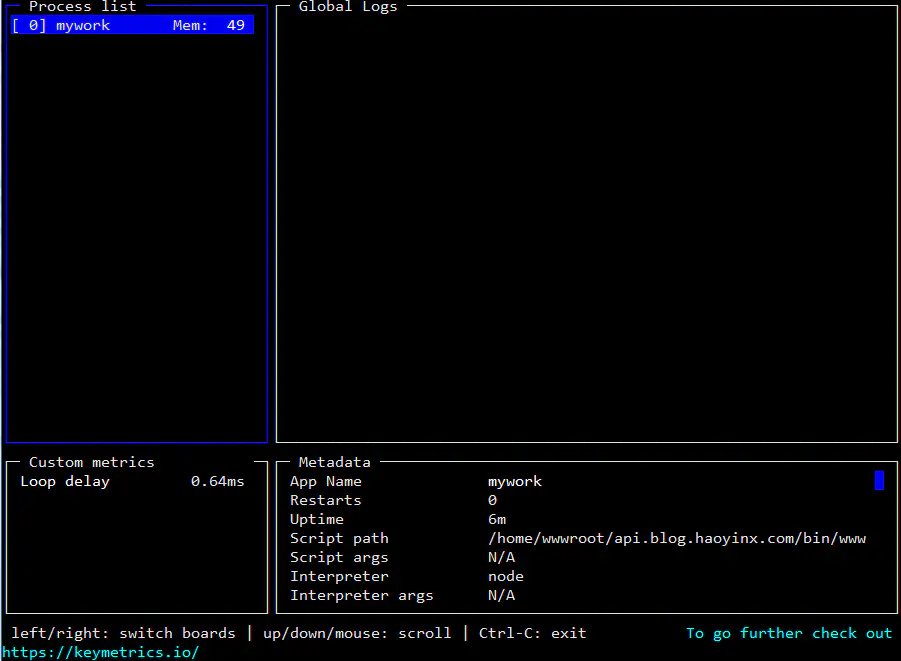Click the node interpreter value
The height and width of the screenshot is (661, 901).
(x=506, y=577)
